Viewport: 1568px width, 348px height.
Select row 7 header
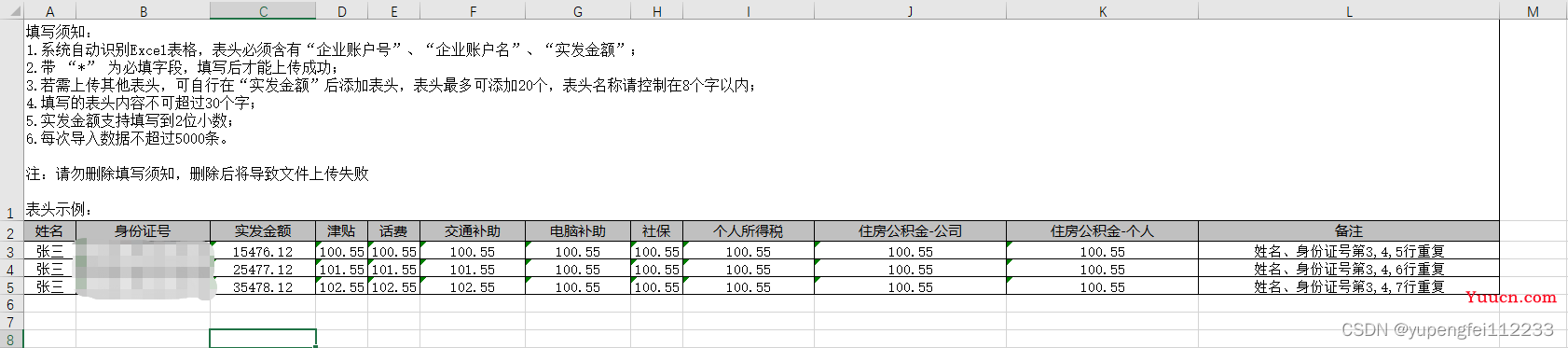click(x=11, y=322)
